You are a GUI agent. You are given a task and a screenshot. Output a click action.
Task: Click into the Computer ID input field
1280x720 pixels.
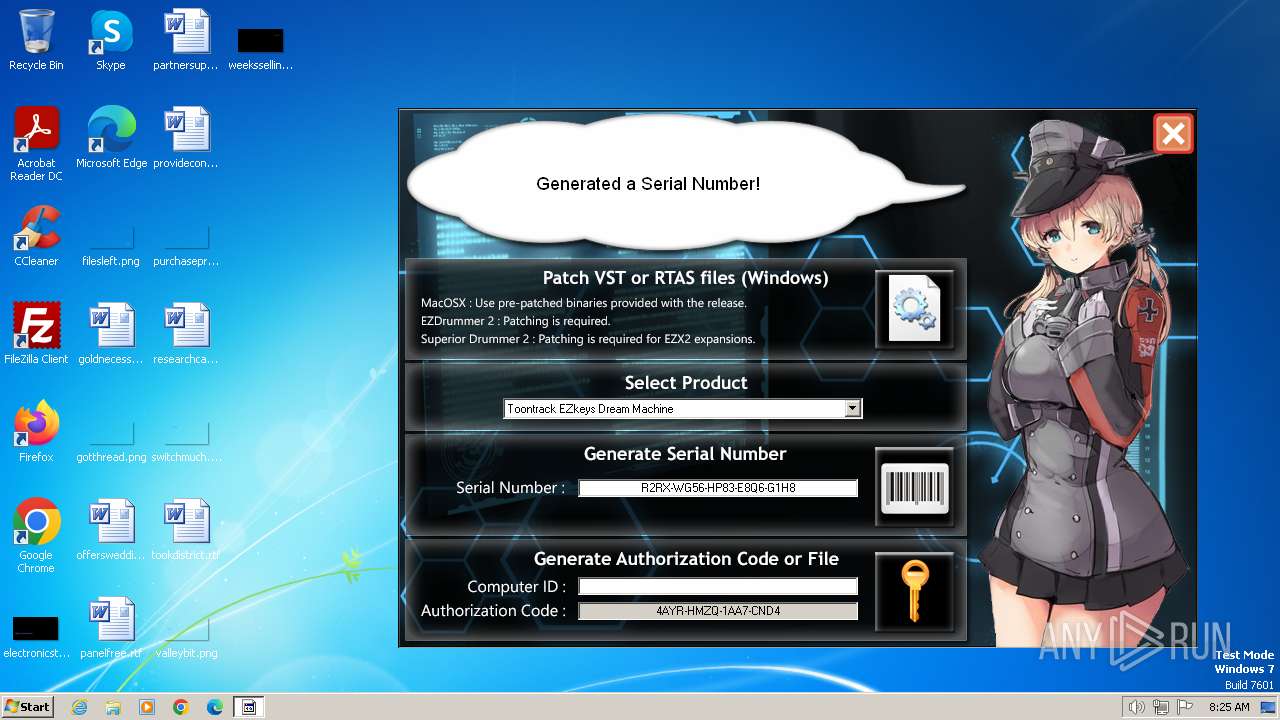pyautogui.click(x=718, y=587)
